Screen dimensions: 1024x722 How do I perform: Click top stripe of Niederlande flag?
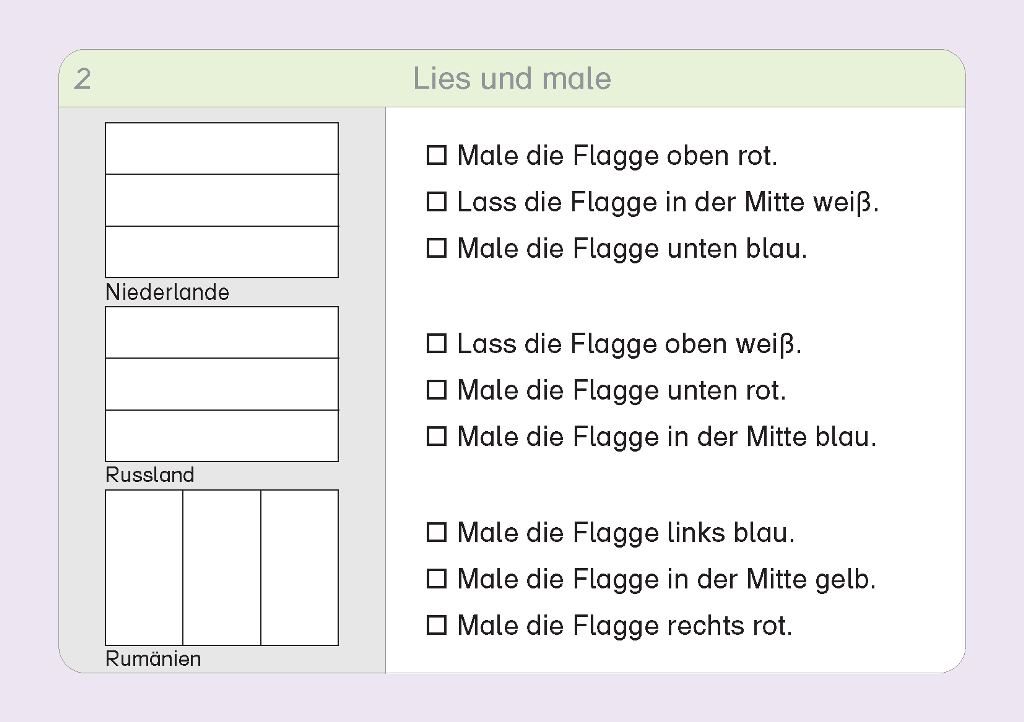pos(221,148)
